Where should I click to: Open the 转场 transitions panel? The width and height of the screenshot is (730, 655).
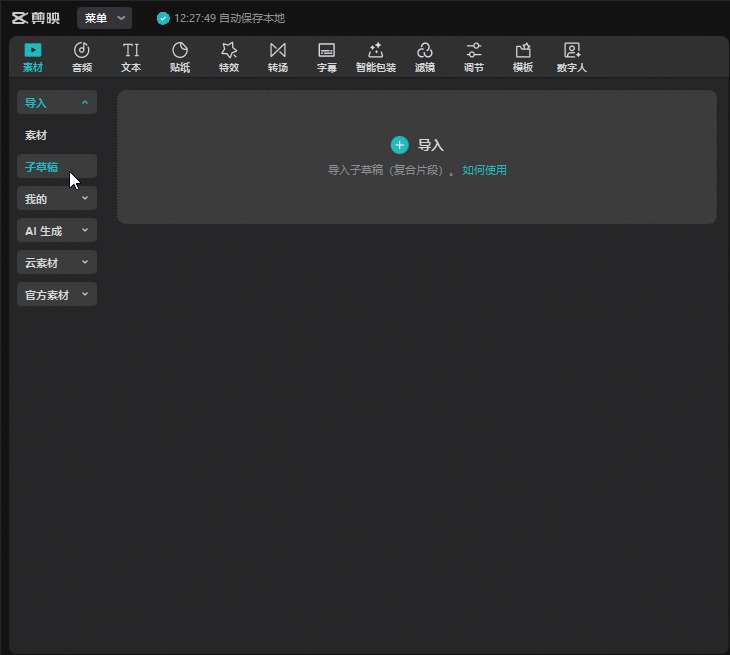tap(278, 57)
